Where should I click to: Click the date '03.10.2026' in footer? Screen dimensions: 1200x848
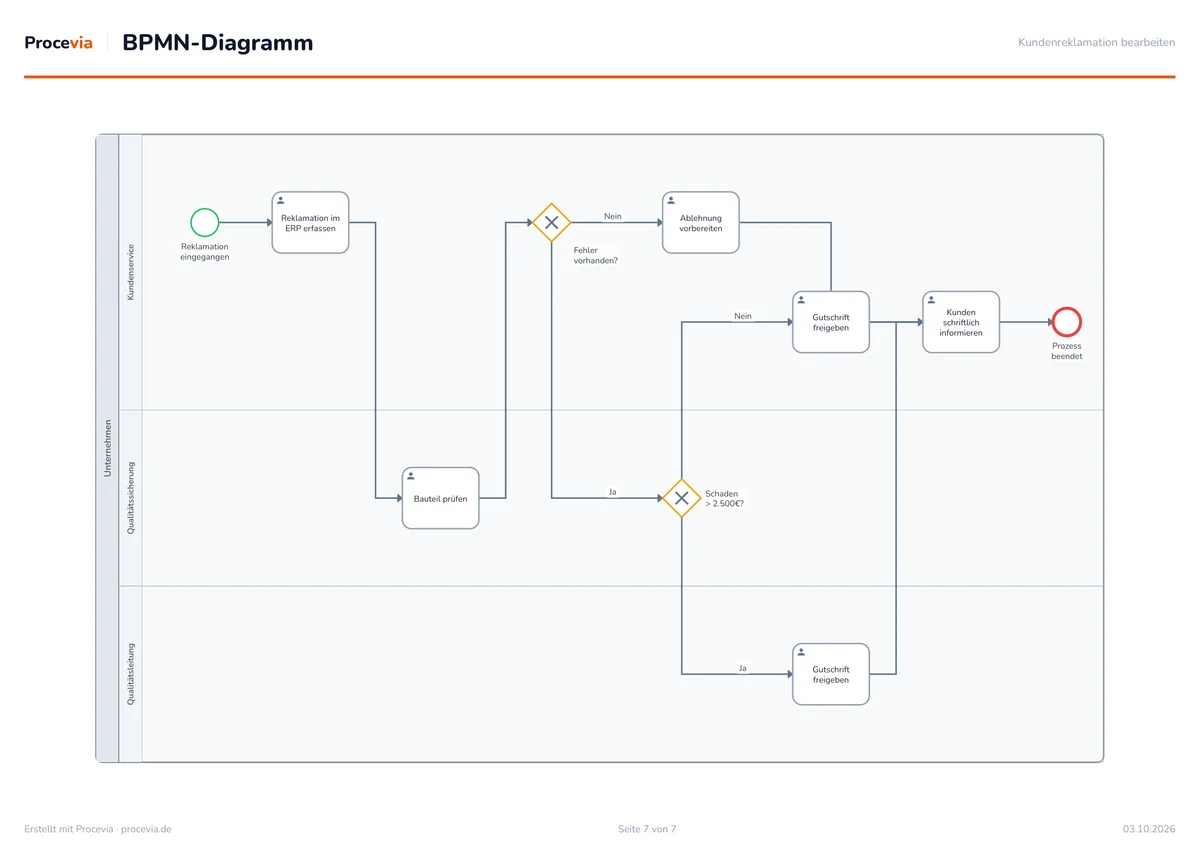[1149, 829]
